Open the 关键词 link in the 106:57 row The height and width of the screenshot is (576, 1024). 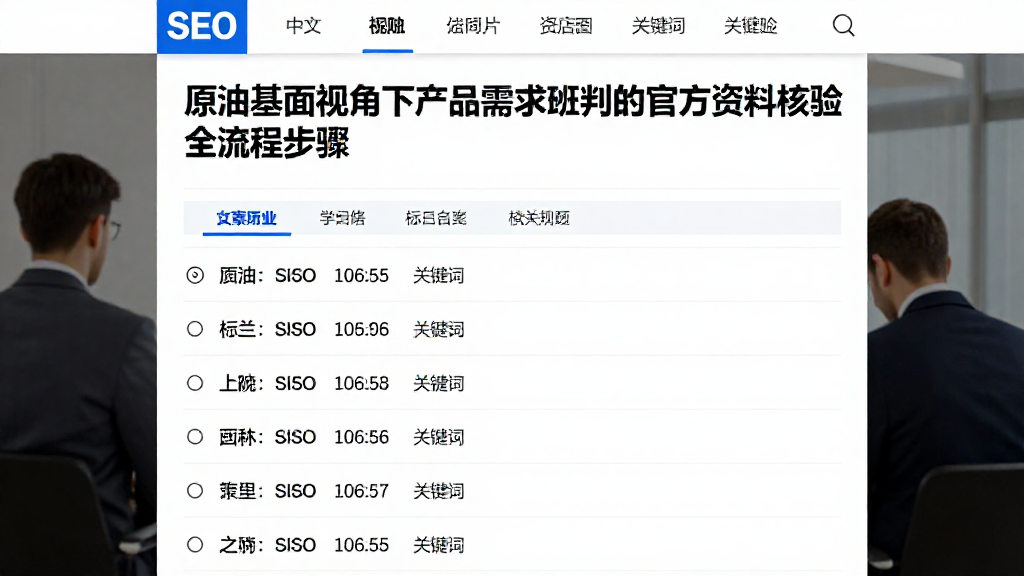(438, 491)
